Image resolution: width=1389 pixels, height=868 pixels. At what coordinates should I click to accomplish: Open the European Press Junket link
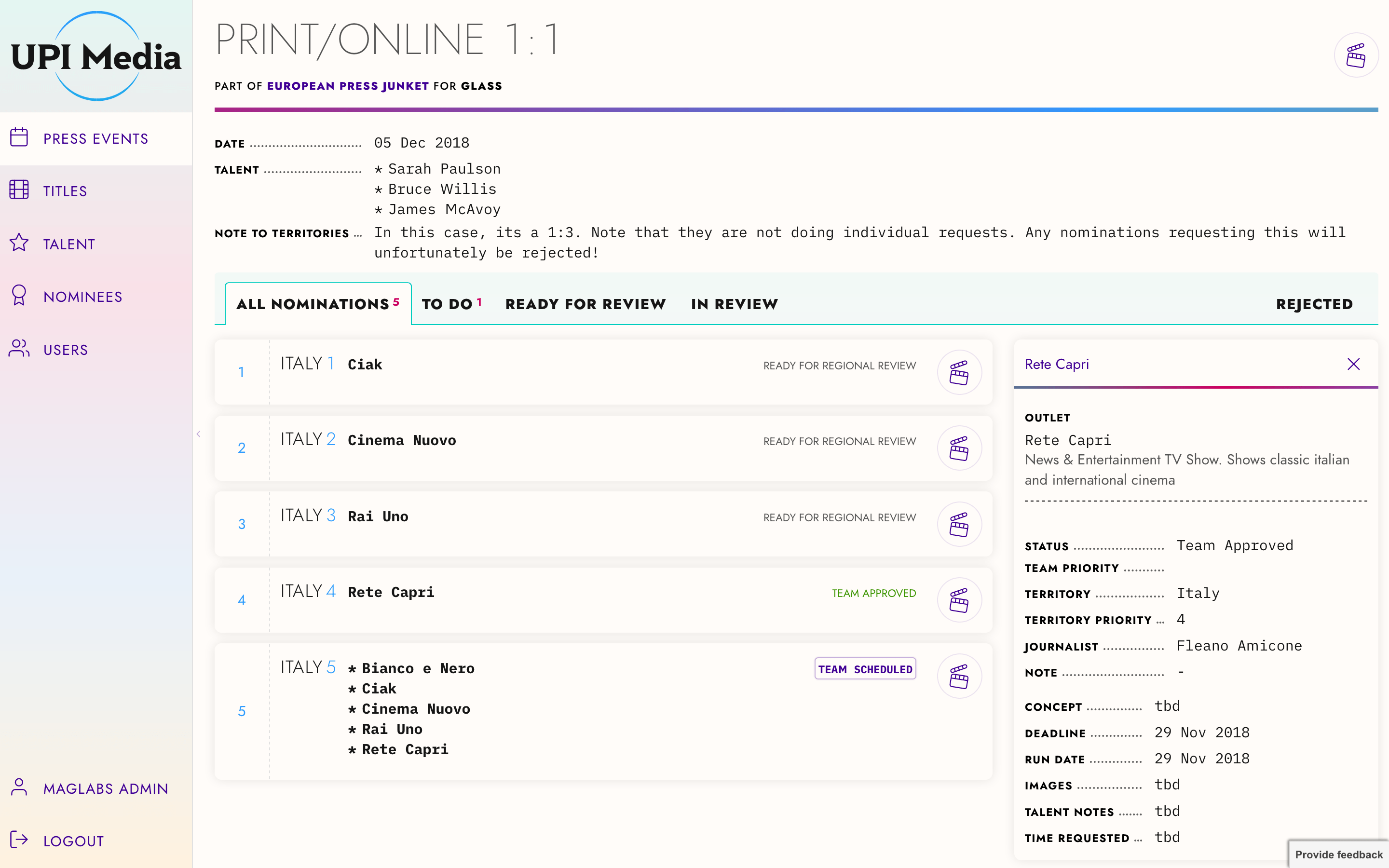[348, 85]
